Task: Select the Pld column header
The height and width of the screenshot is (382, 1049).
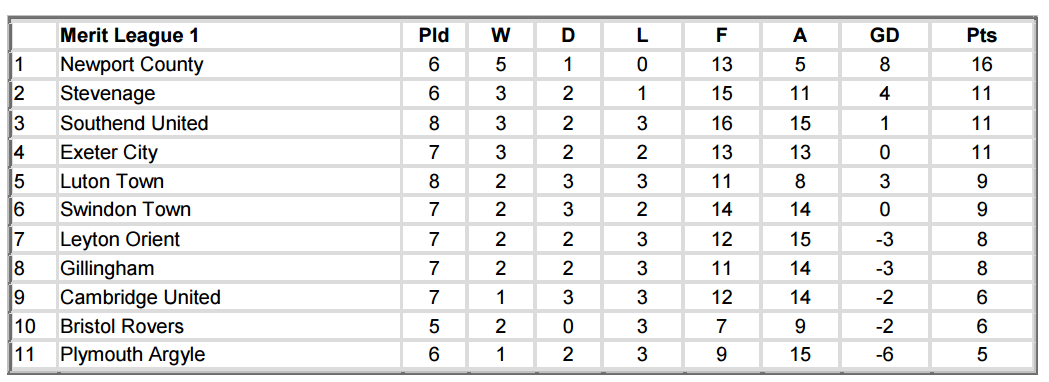Action: click(x=434, y=35)
